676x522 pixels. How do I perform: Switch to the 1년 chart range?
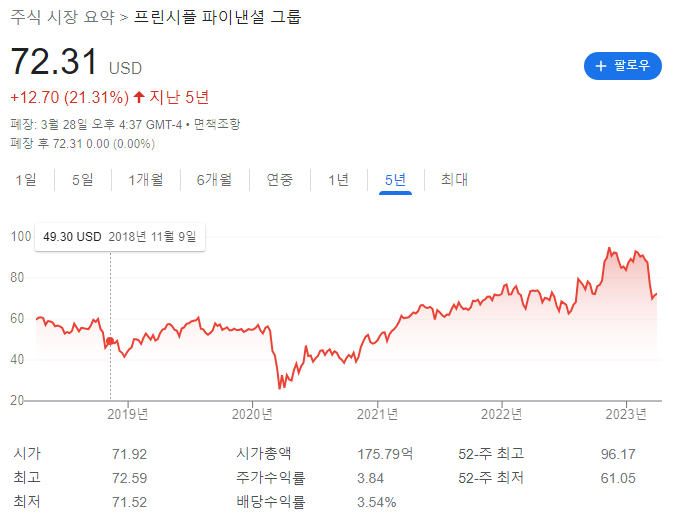338,180
